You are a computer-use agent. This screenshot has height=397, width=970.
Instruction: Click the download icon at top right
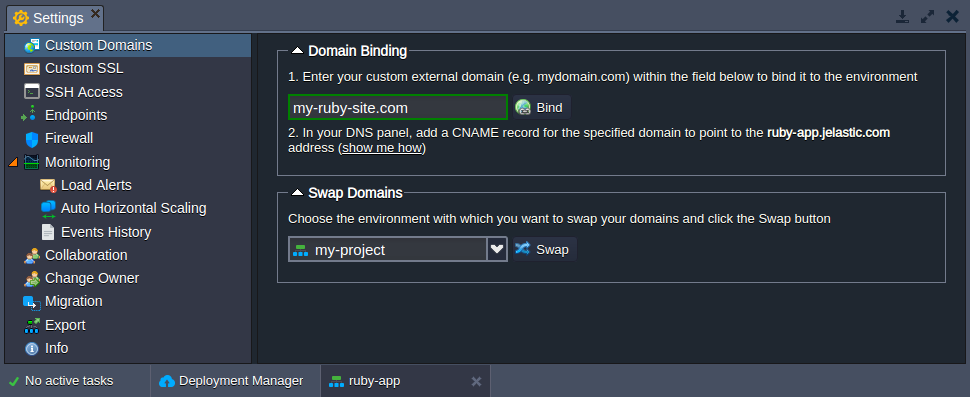click(x=903, y=17)
